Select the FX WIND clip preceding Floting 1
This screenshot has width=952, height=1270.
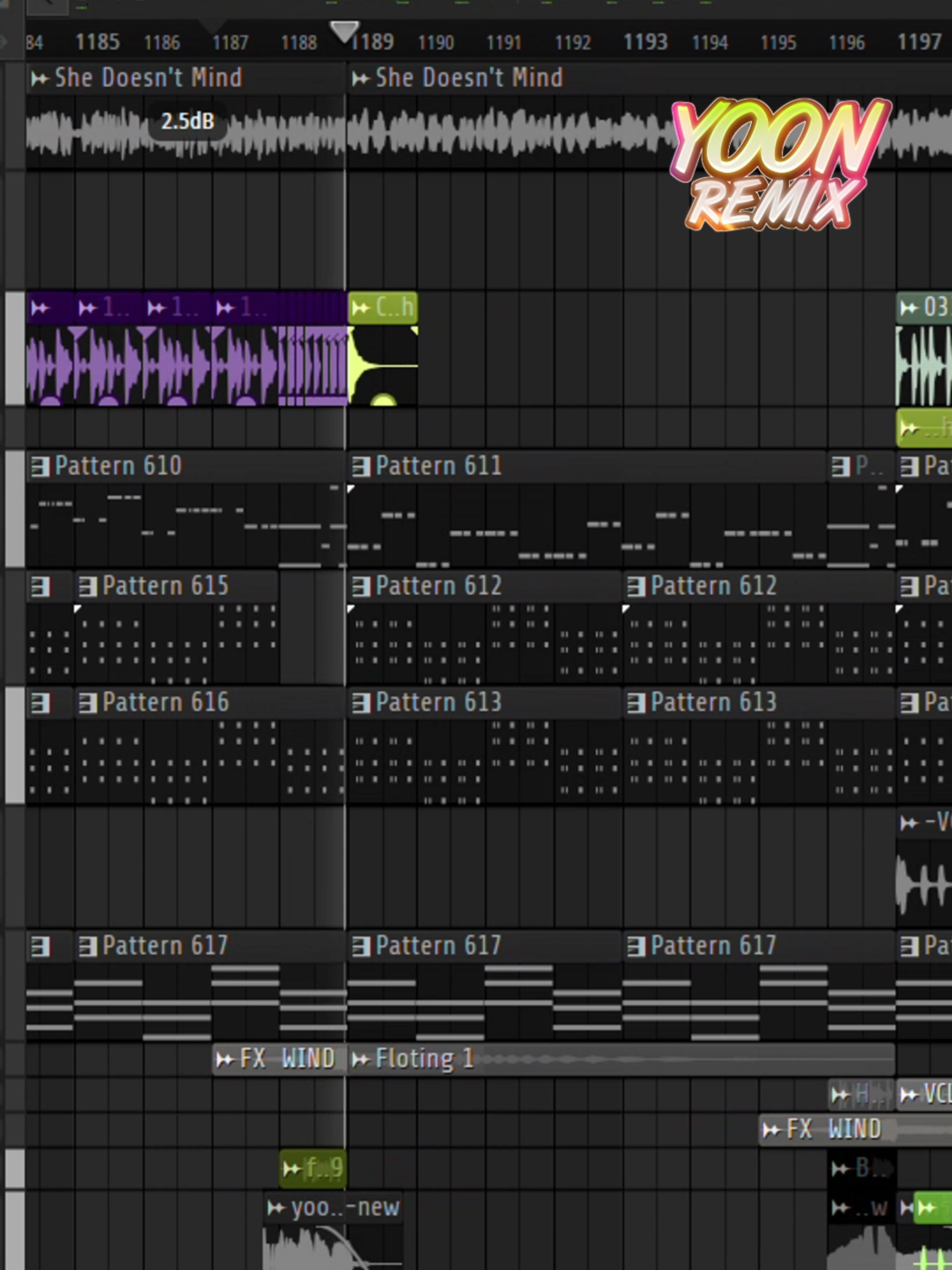(279, 1059)
